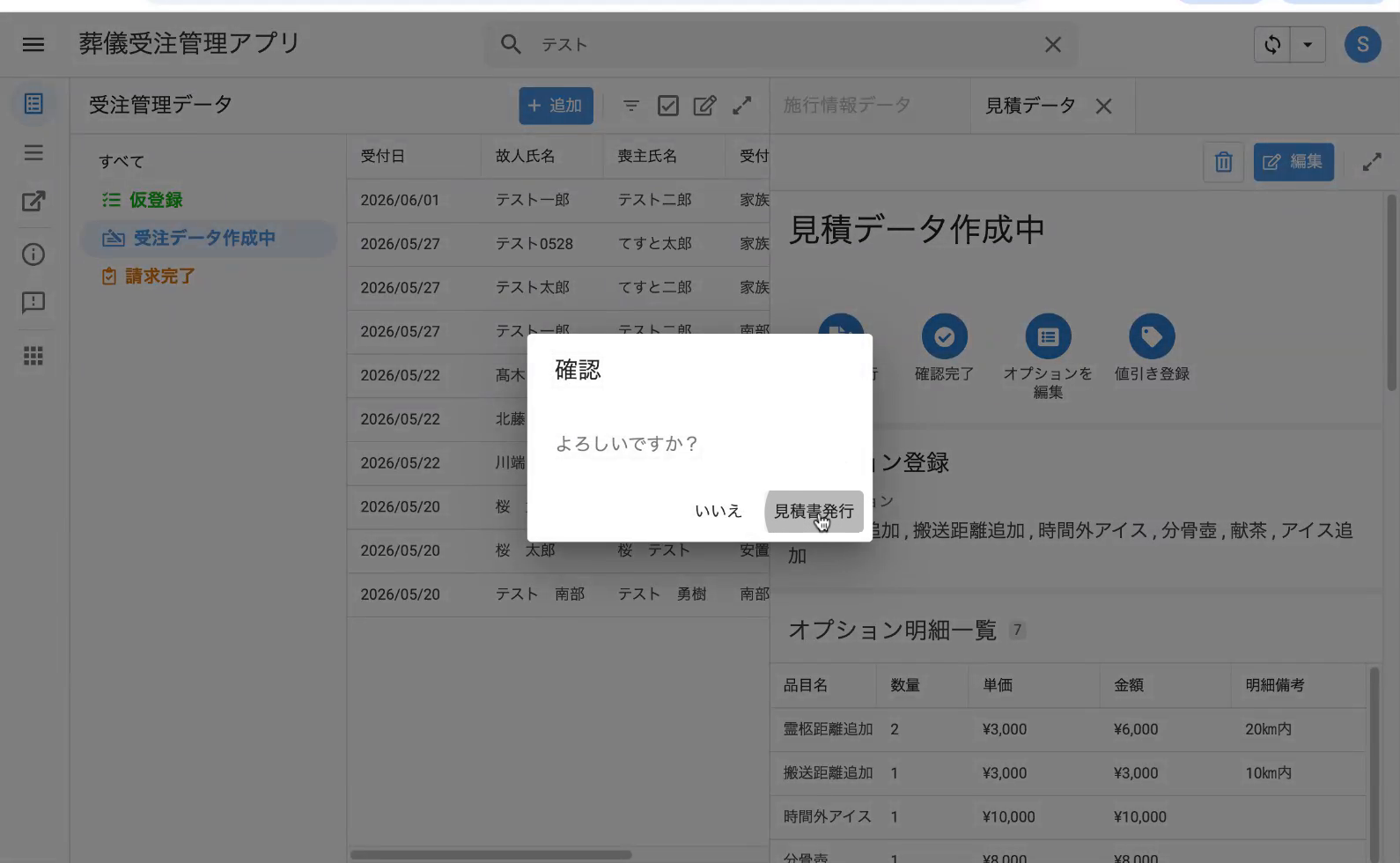Viewport: 1400px width, 863px height.
Task: Open the apps grid sidebar icon
Action: coord(33,356)
